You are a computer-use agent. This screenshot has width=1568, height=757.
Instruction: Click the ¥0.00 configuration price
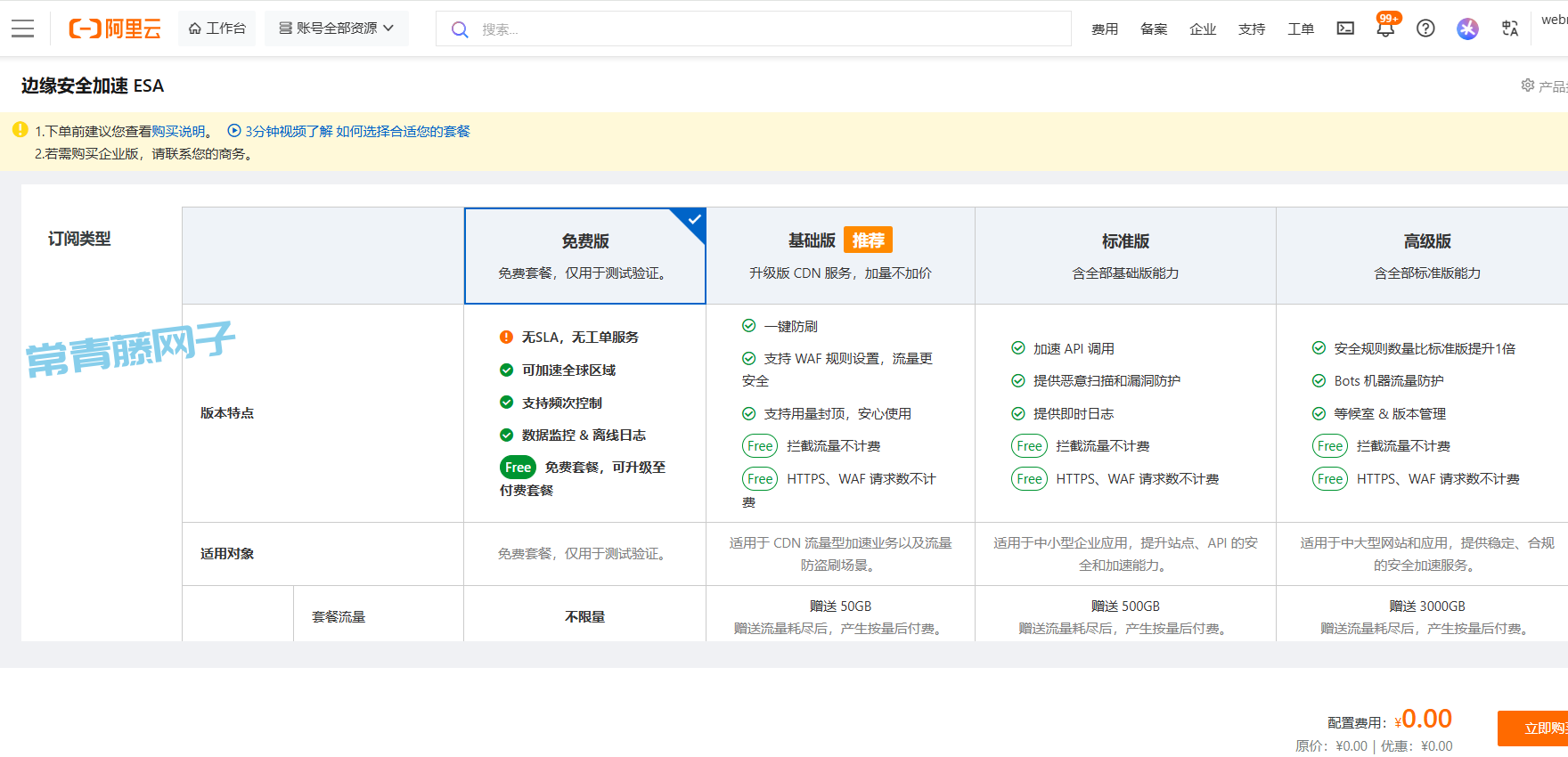tap(1424, 719)
